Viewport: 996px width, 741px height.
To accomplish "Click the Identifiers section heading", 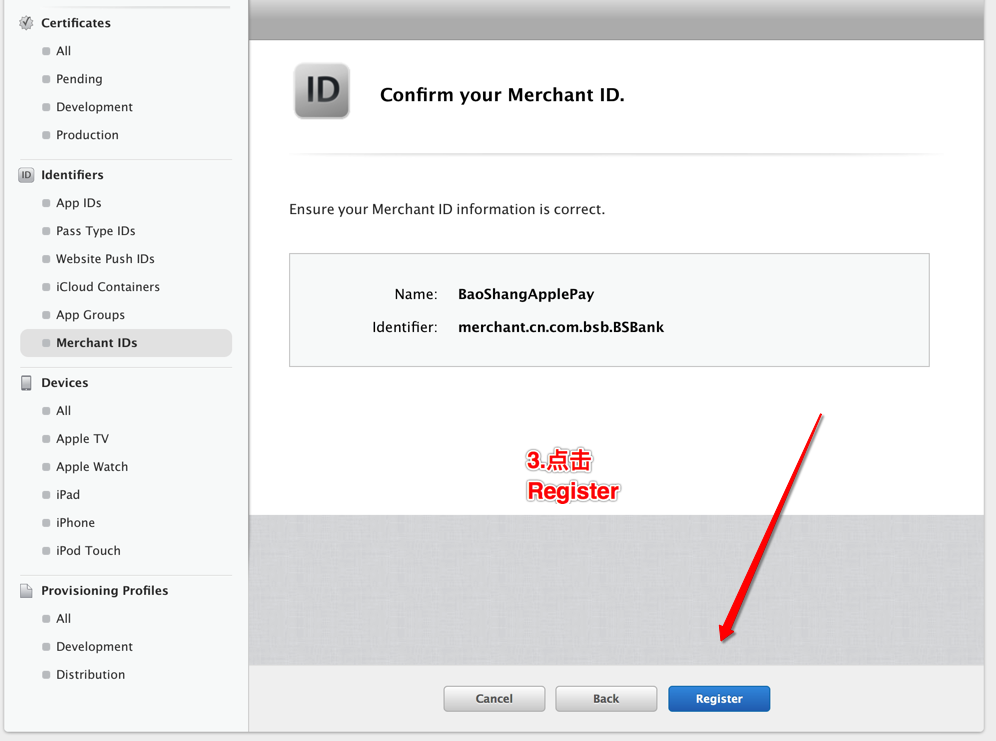I will pos(72,175).
